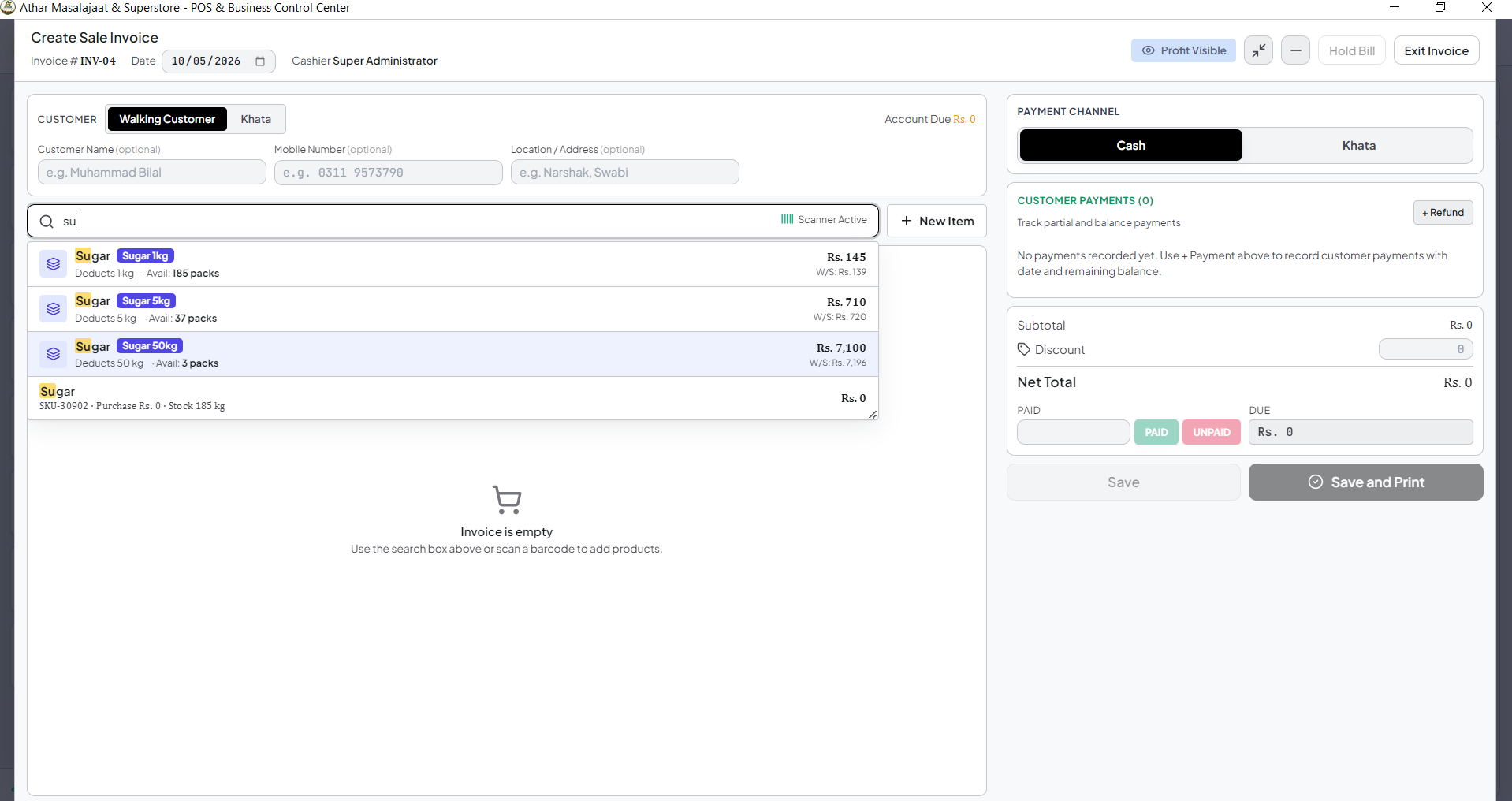
Task: Focus the Discount amount field
Action: coord(1425,349)
